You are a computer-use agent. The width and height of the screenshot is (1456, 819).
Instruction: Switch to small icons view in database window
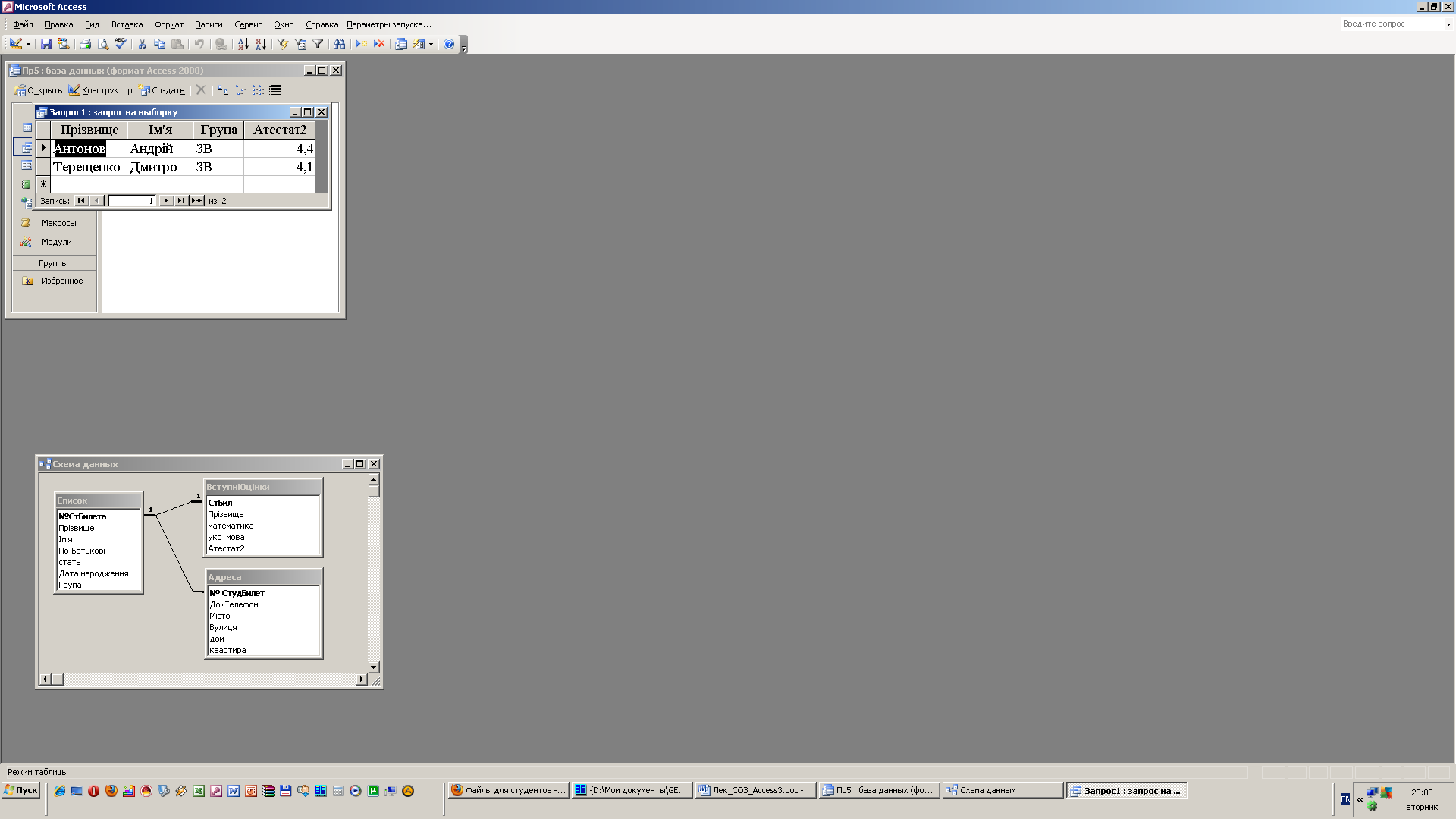(240, 90)
